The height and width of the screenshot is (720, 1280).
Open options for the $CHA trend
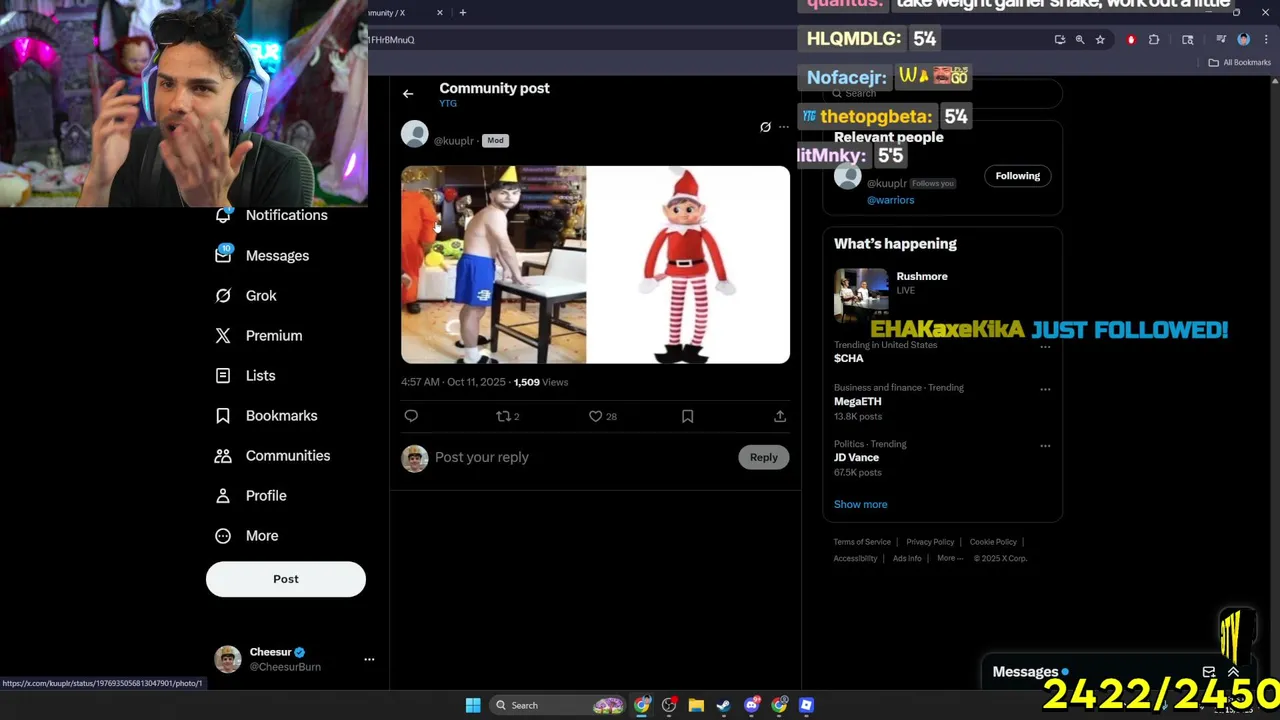pos(1045,346)
